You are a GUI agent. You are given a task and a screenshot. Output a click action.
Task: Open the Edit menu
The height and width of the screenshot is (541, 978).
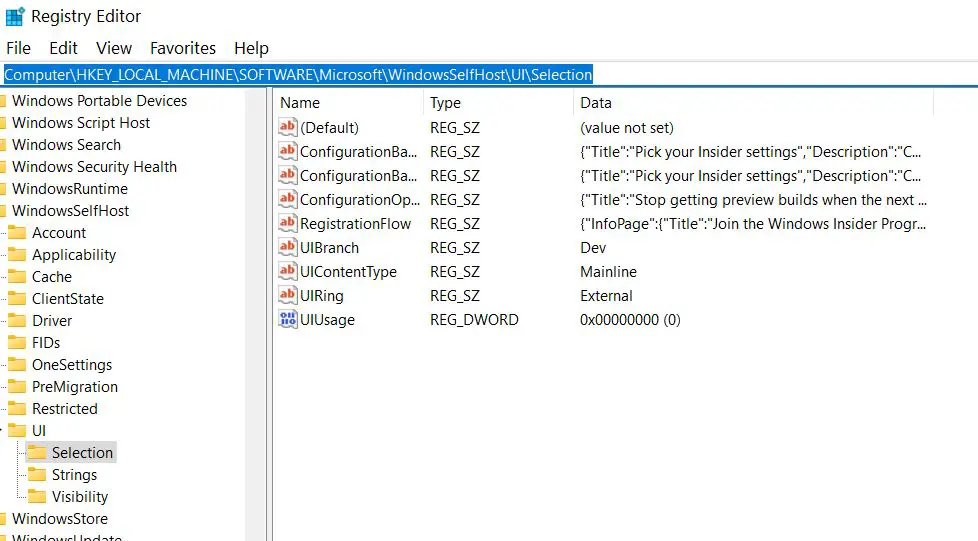[x=63, y=48]
